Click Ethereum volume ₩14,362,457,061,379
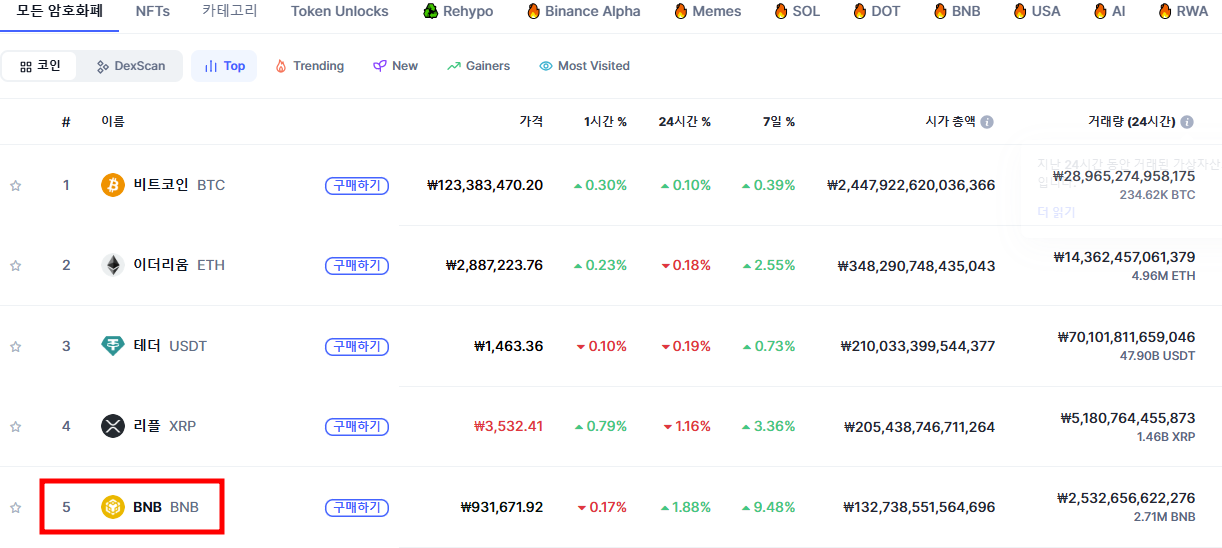This screenshot has height=548, width=1222. tap(1125, 257)
